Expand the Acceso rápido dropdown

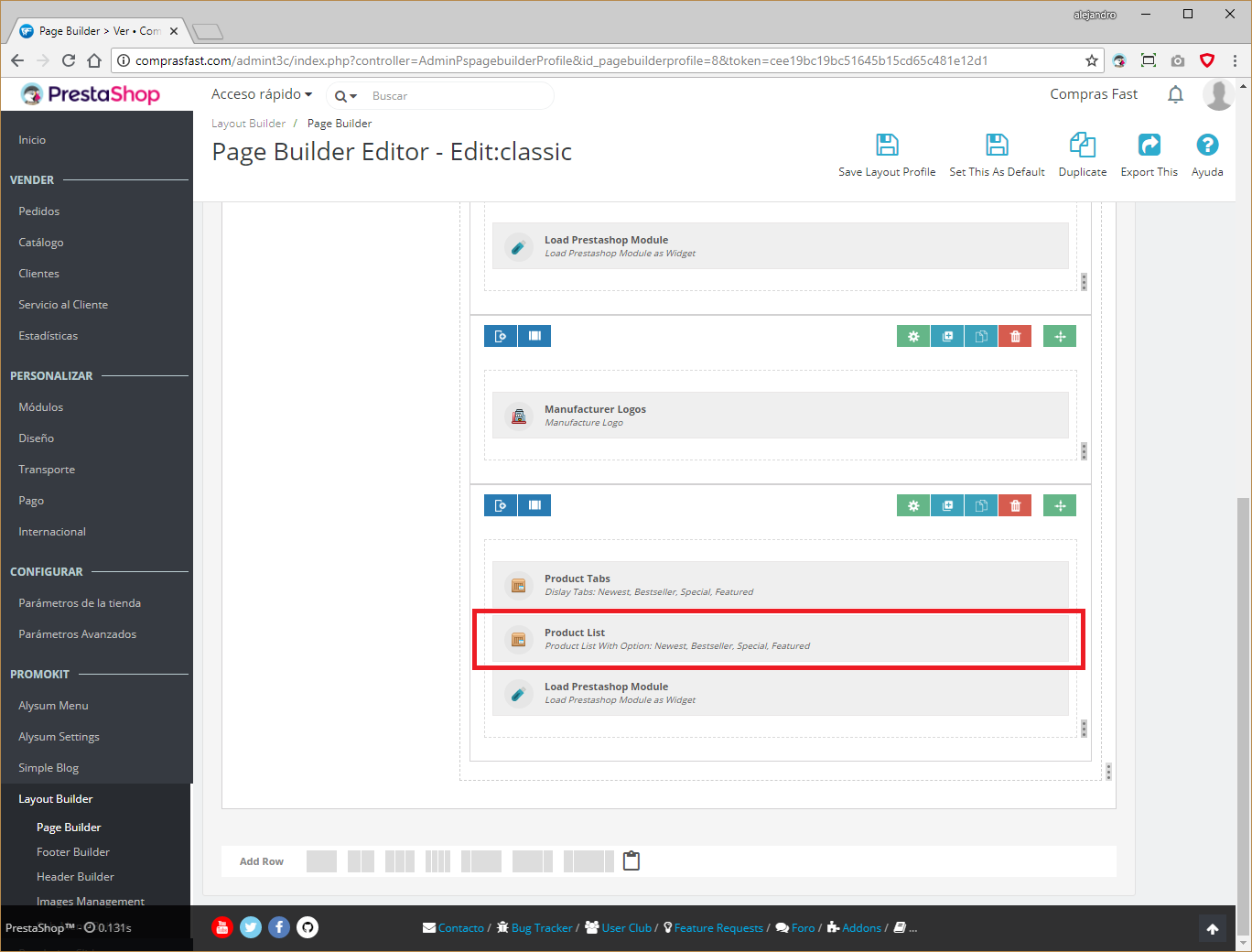pyautogui.click(x=262, y=94)
